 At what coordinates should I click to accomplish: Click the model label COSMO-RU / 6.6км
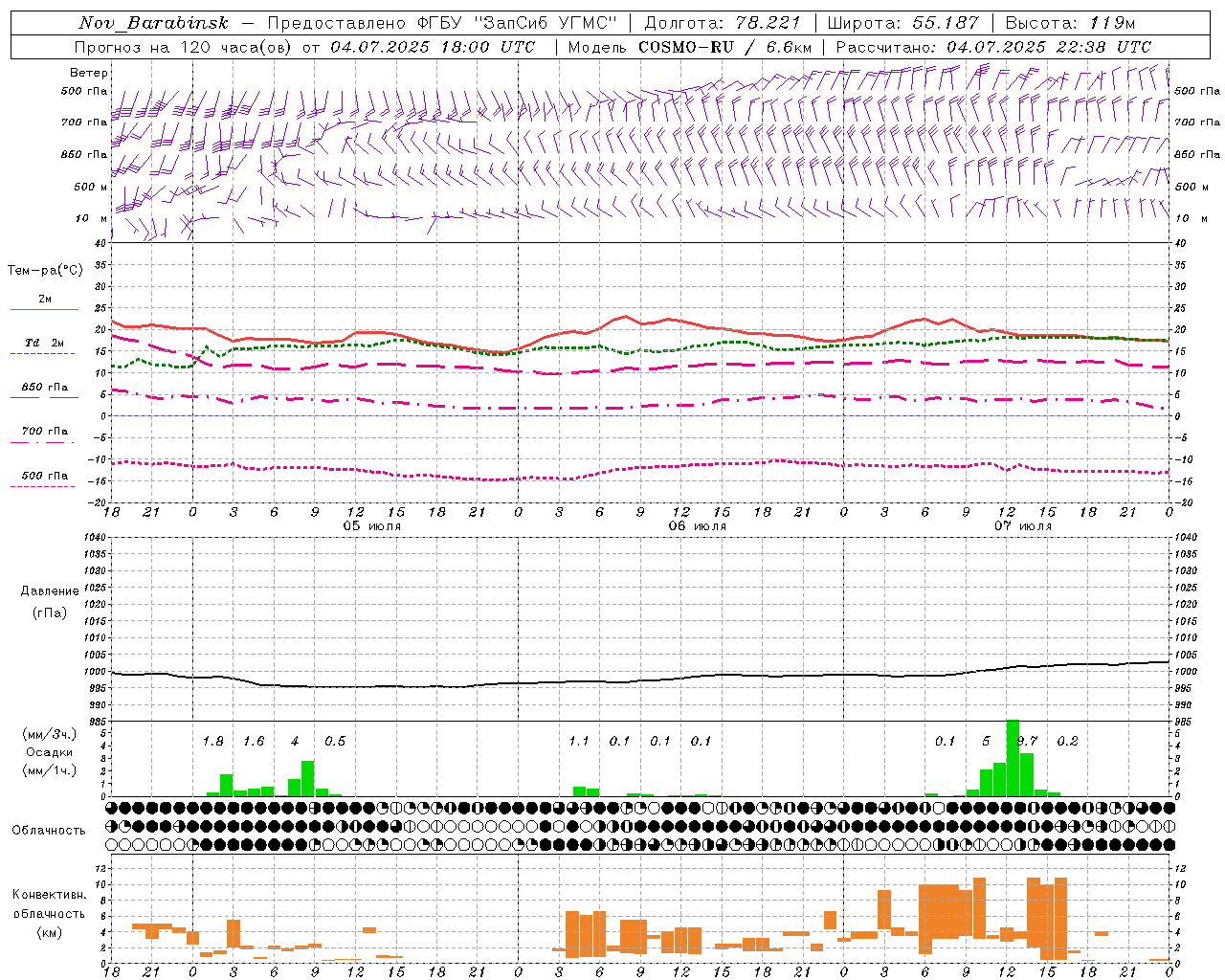[725, 47]
